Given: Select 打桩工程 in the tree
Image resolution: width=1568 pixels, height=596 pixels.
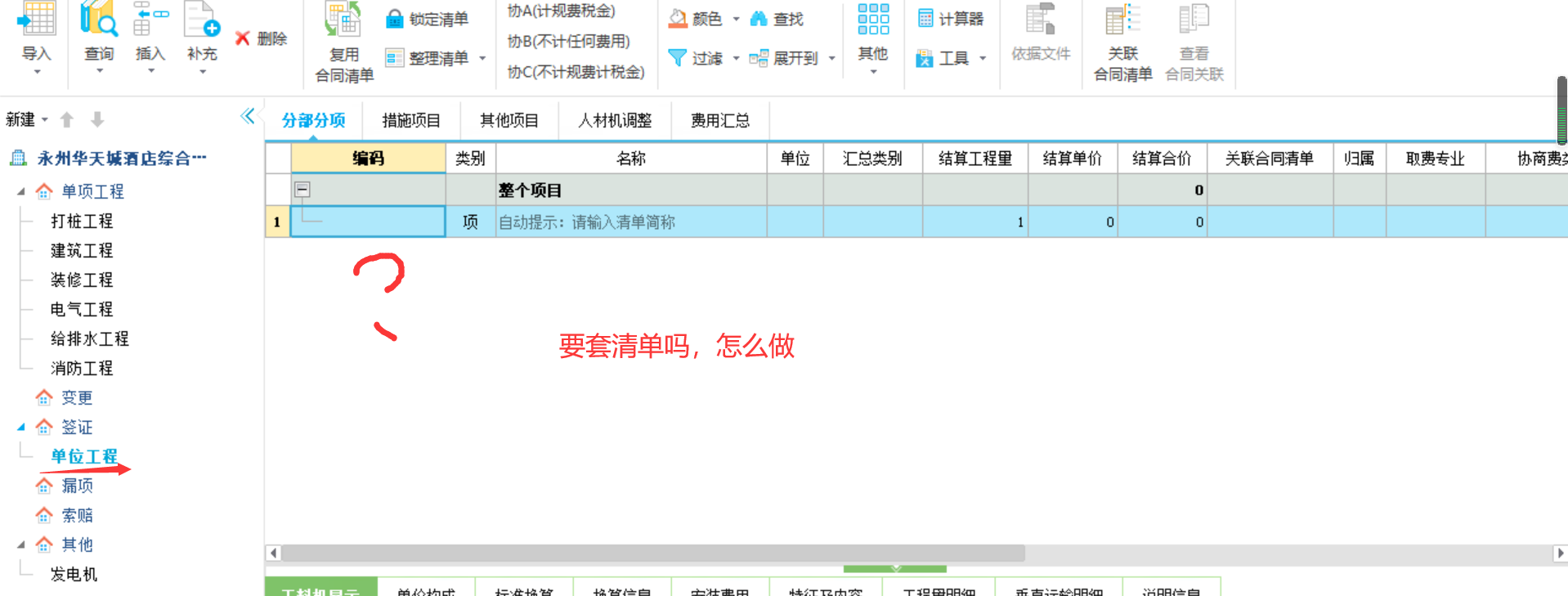Looking at the screenshot, I should click(x=82, y=221).
